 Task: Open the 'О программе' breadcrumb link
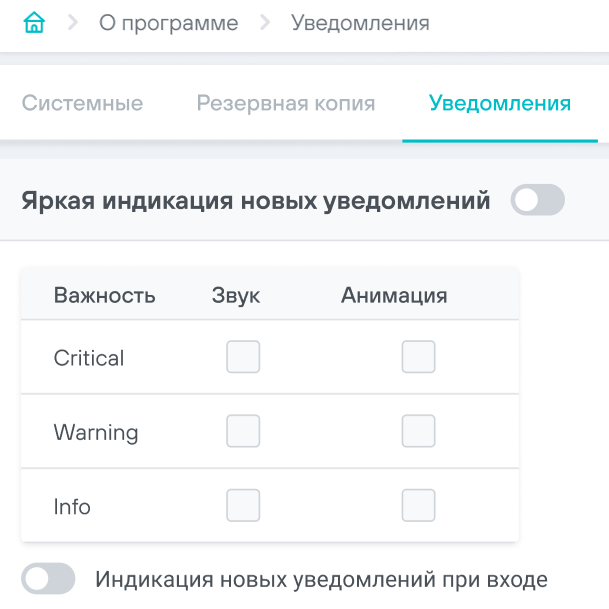tap(168, 23)
